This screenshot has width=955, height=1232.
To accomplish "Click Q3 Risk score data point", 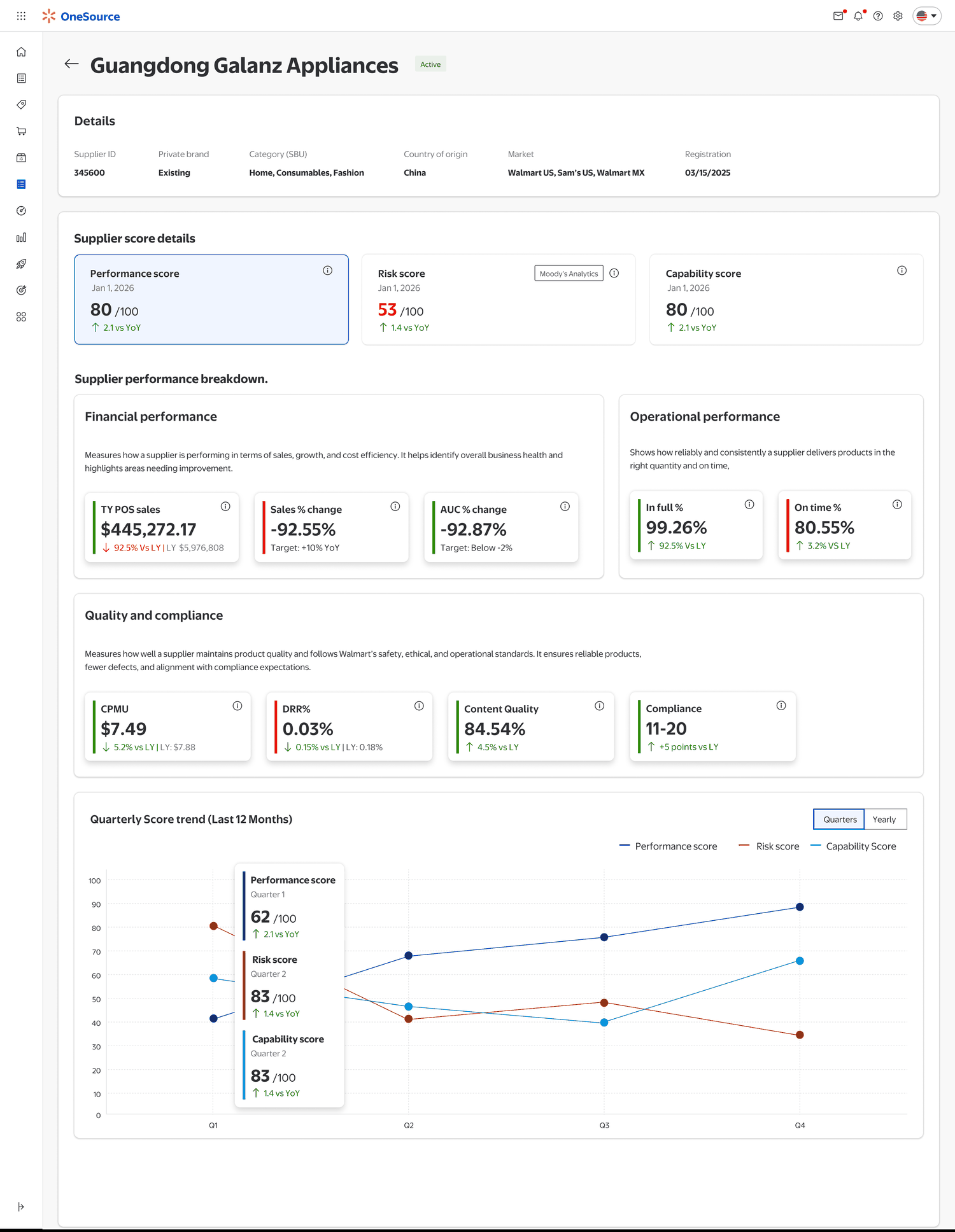I will (604, 1003).
